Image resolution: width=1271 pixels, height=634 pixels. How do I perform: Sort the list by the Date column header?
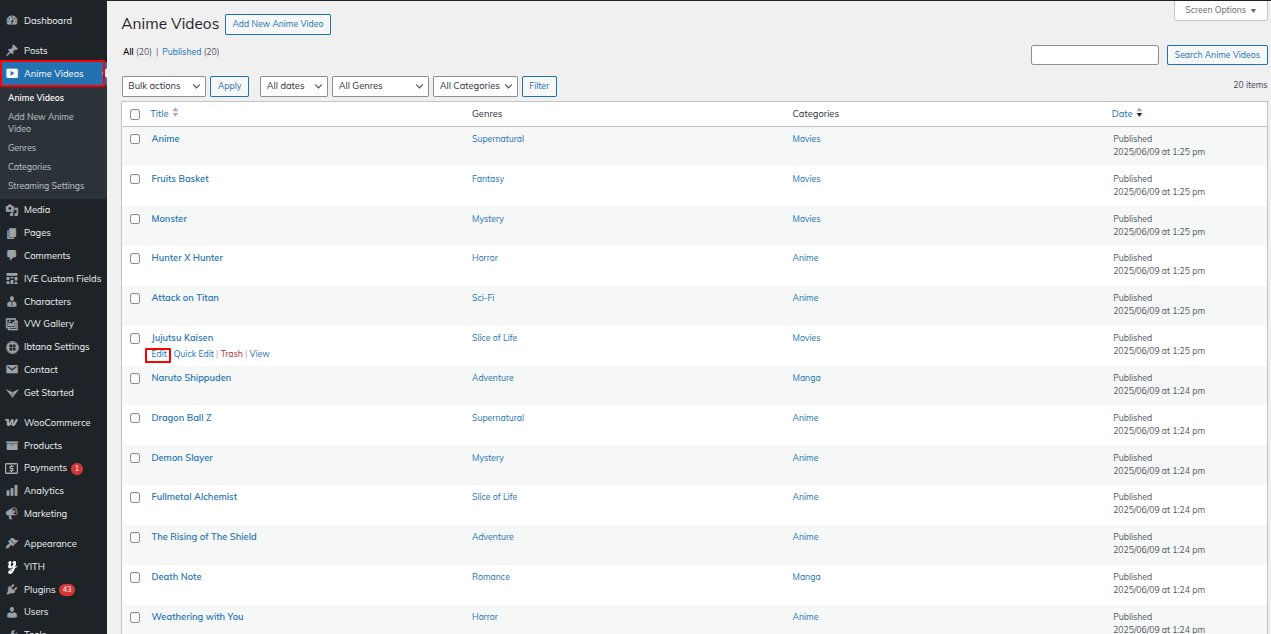click(1122, 114)
